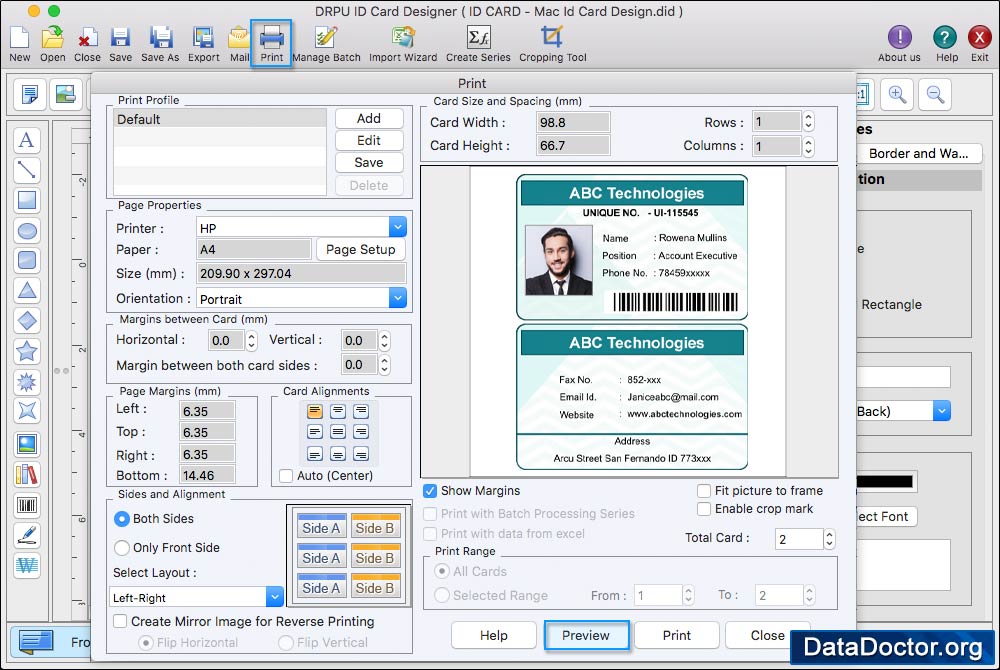1000x670 pixels.
Task: Choose the Selected Range radio button
Action: pyautogui.click(x=441, y=595)
